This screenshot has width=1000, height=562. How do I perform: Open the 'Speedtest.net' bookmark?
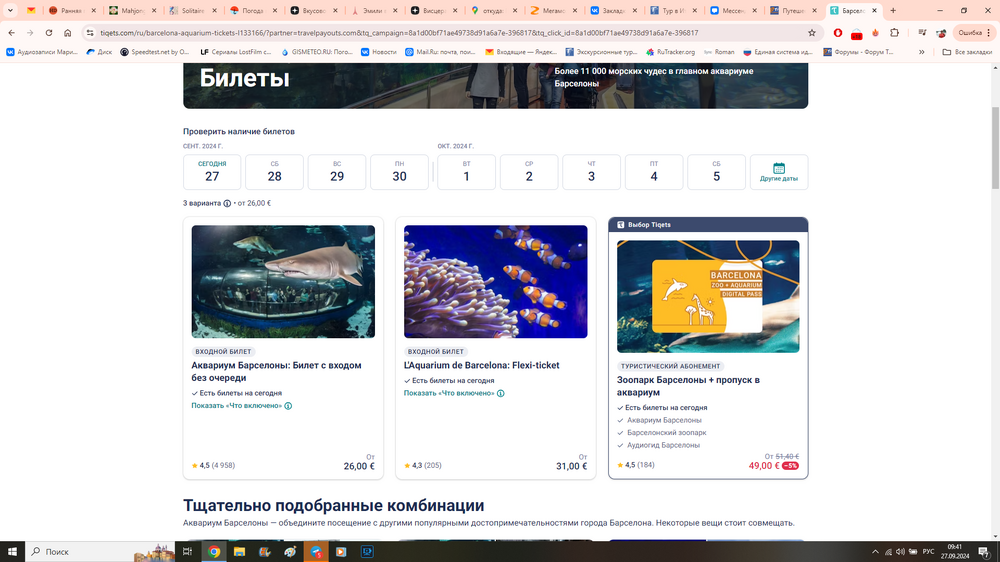(155, 52)
